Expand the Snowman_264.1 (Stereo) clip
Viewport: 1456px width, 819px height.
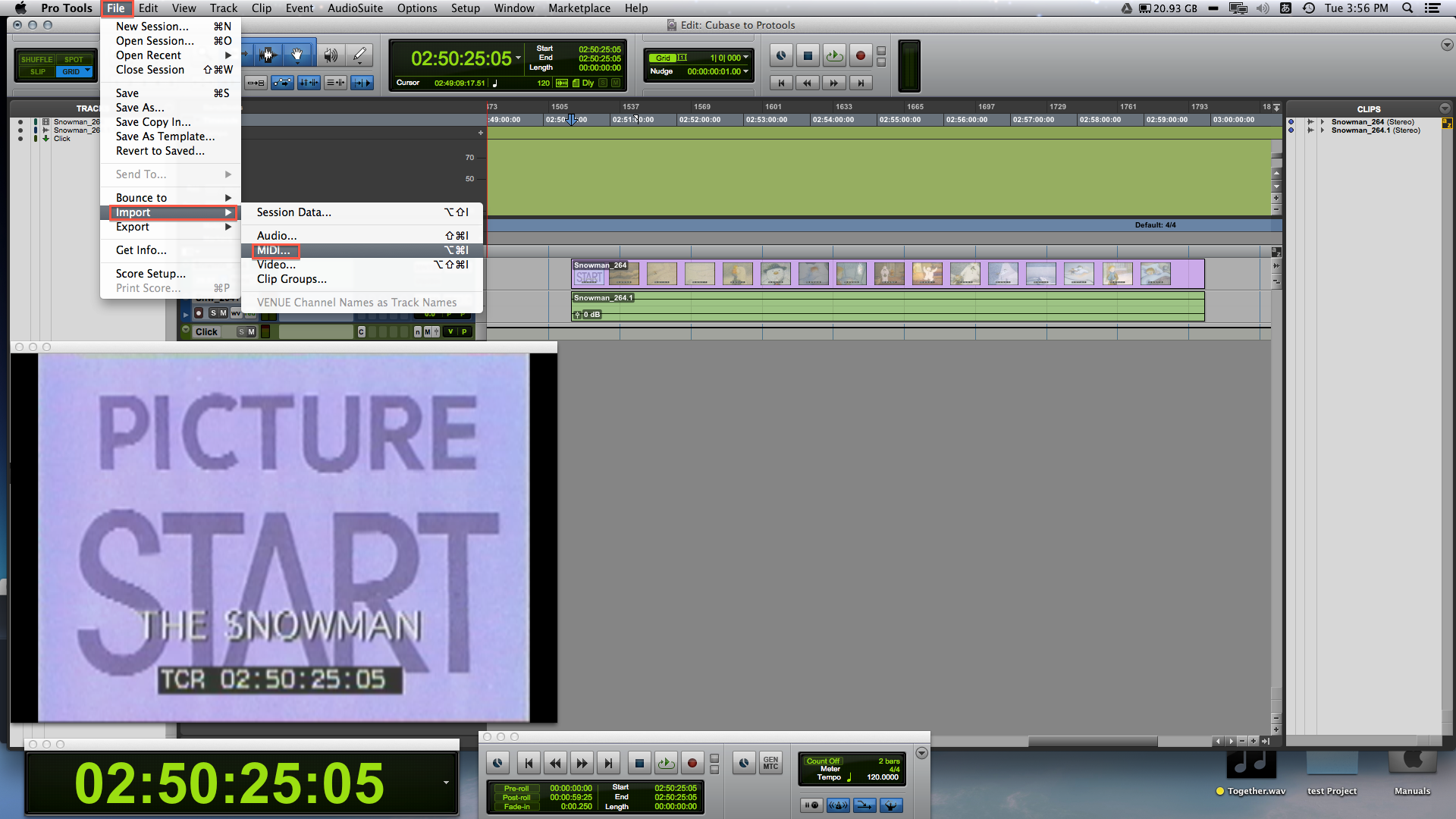[1323, 130]
